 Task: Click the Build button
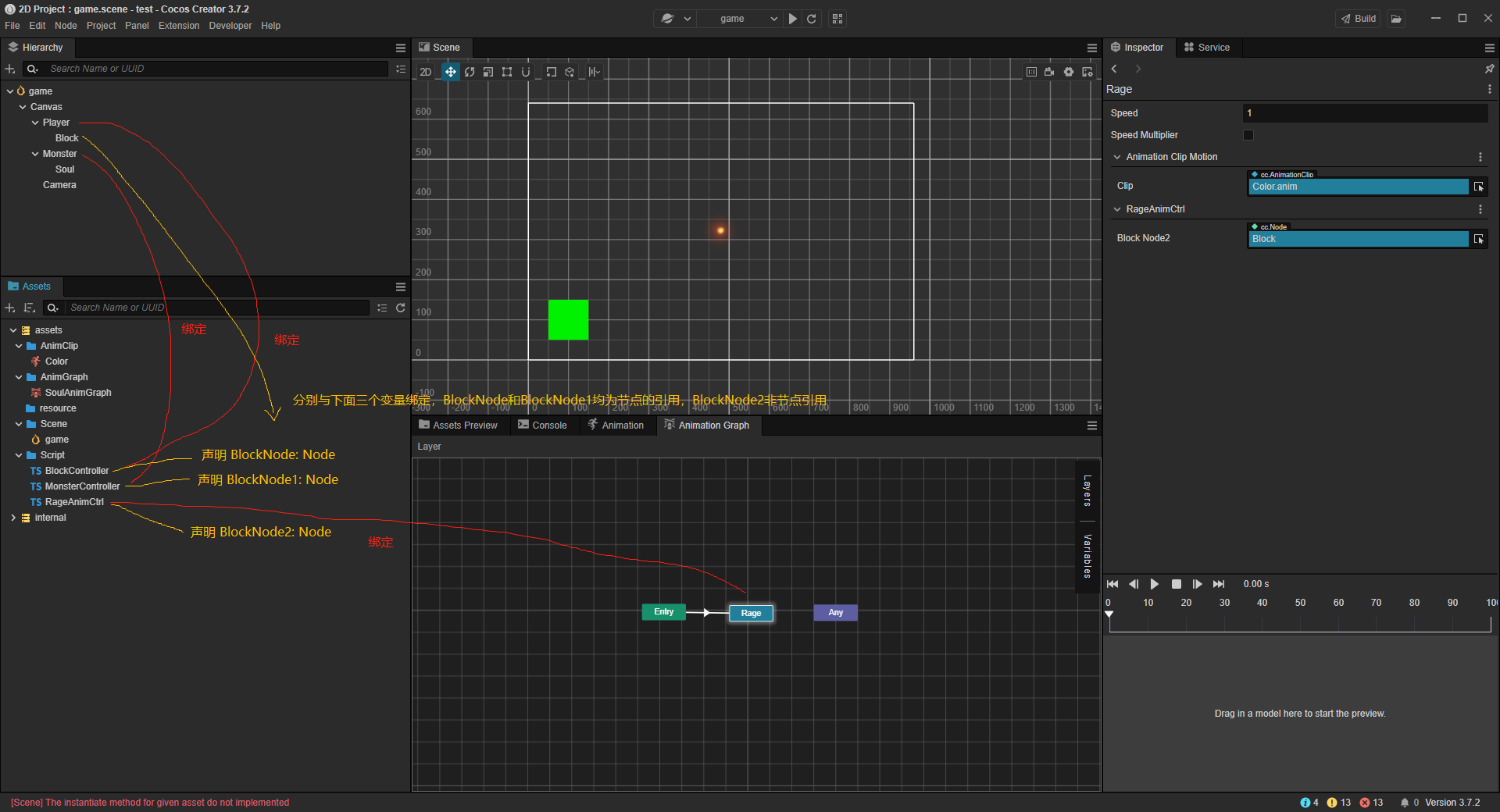pyautogui.click(x=1359, y=19)
